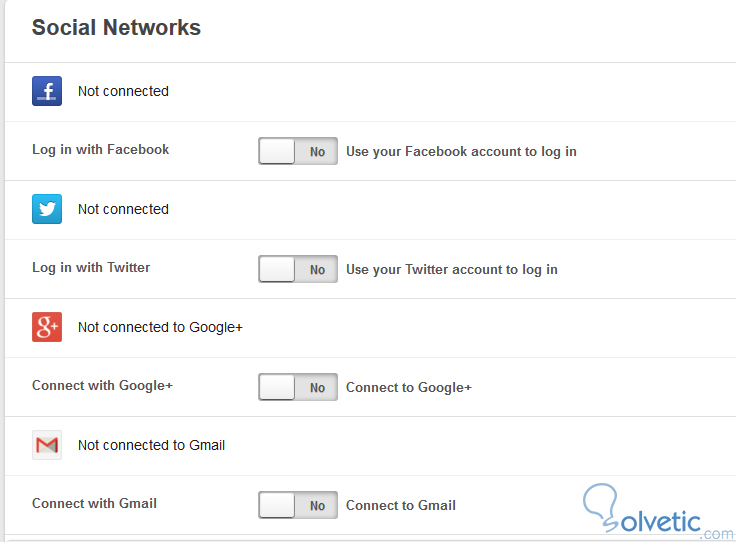
Task: Click 'Use your Facebook account to log in'
Action: tap(461, 152)
